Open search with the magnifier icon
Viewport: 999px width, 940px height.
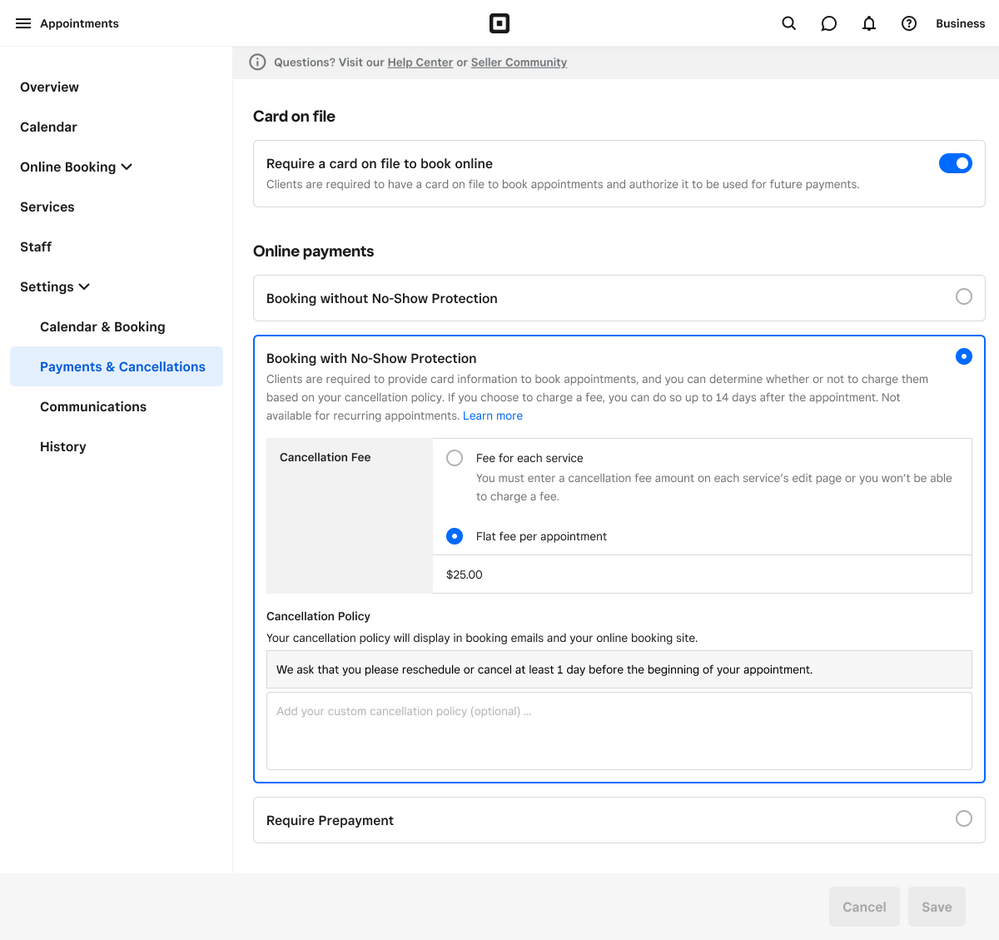coord(789,23)
